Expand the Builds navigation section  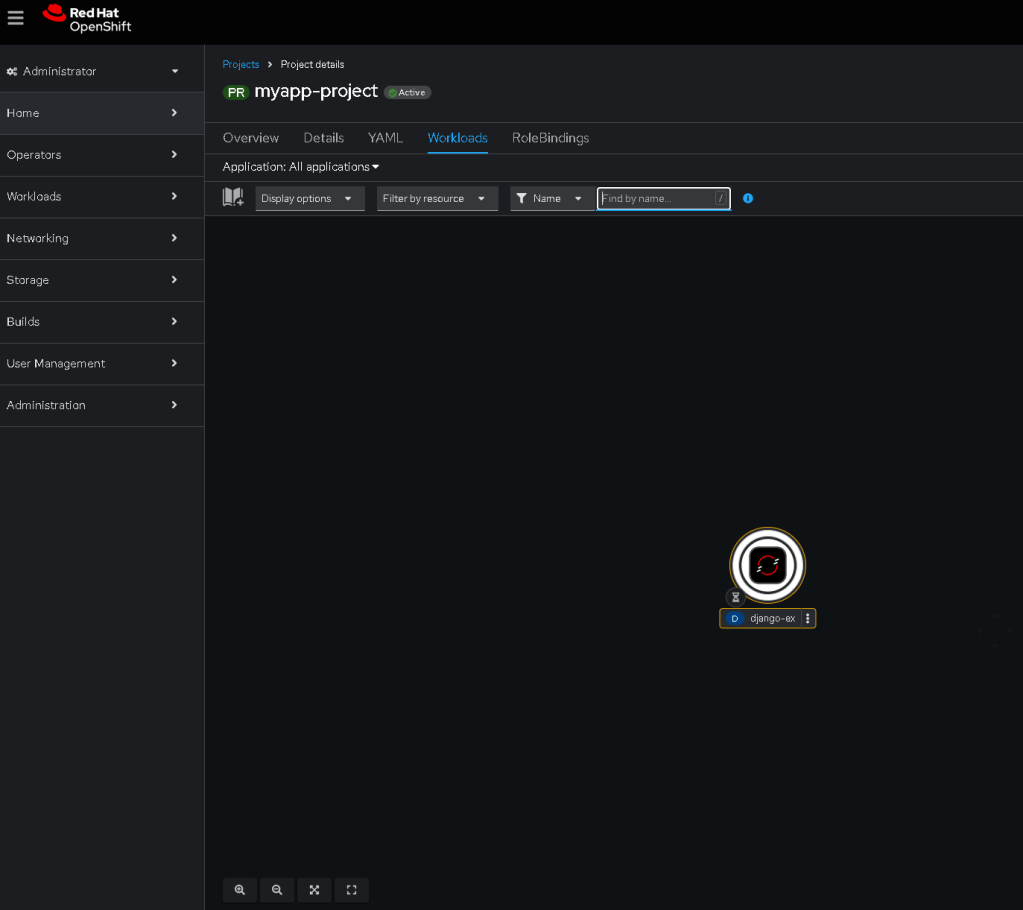pyautogui.click(x=102, y=322)
